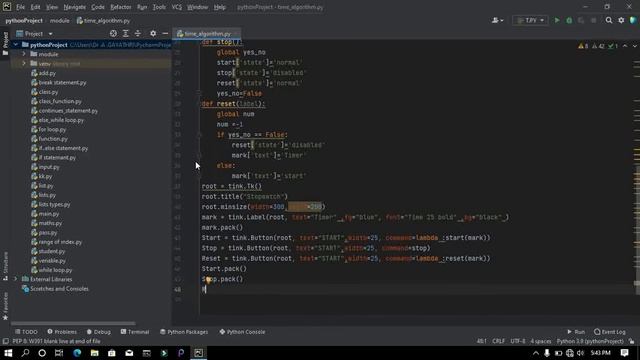Click the UTF-8 encoding indicator
Screen dimensions: 640x360
click(x=518, y=341)
